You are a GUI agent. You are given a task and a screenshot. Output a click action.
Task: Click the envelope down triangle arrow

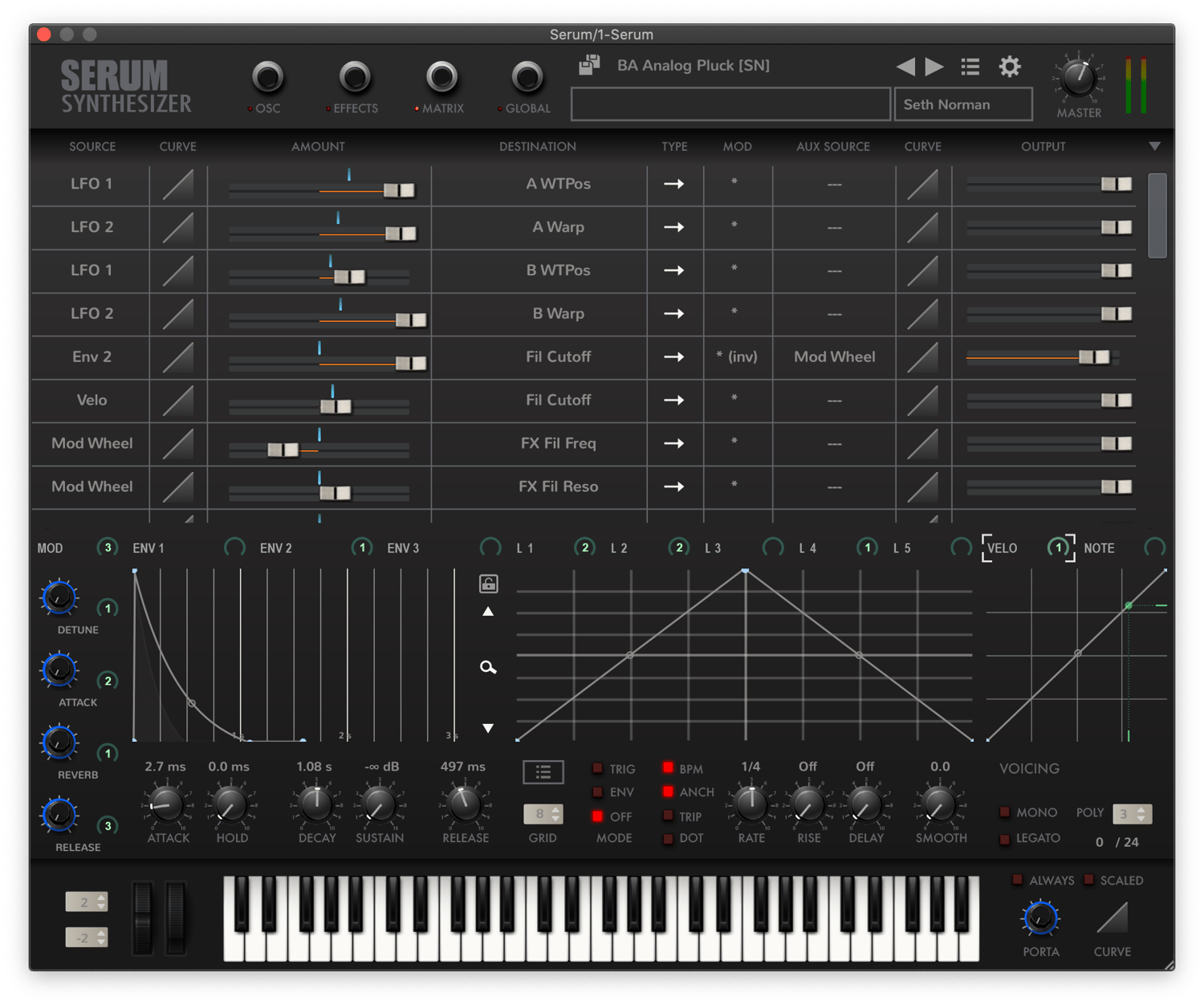[488, 728]
